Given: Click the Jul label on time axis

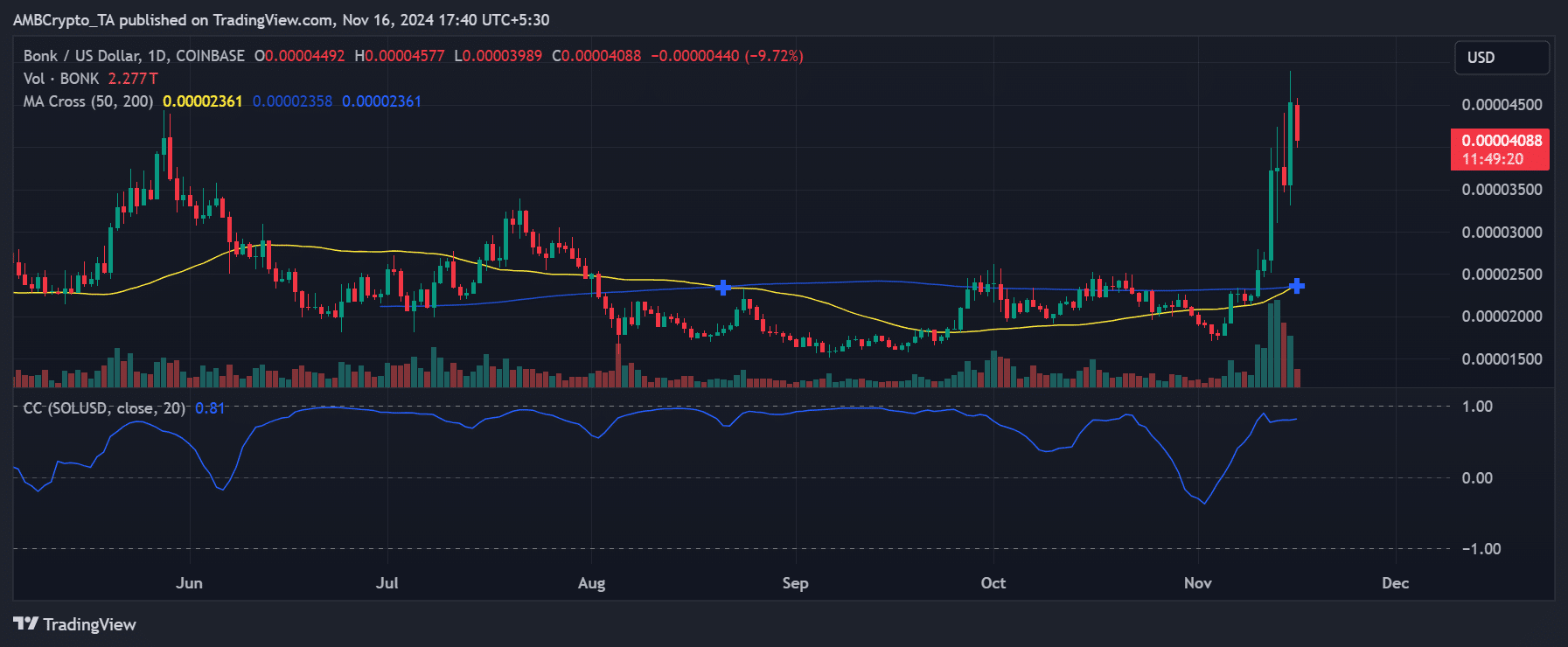Looking at the screenshot, I should tap(387, 583).
